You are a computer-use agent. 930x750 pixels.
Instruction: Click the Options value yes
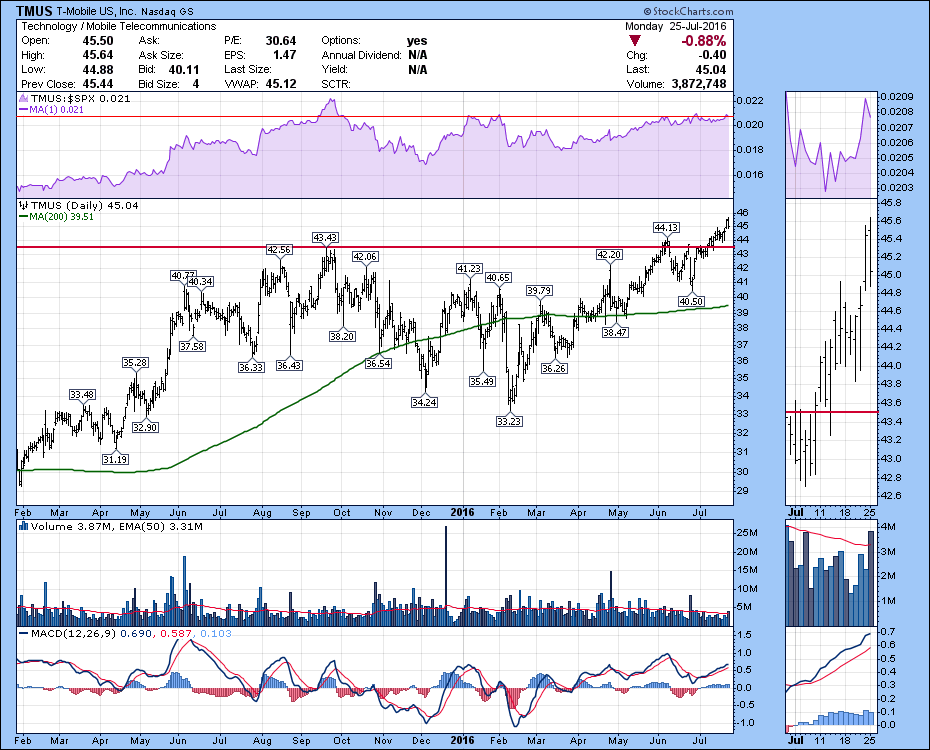point(417,41)
